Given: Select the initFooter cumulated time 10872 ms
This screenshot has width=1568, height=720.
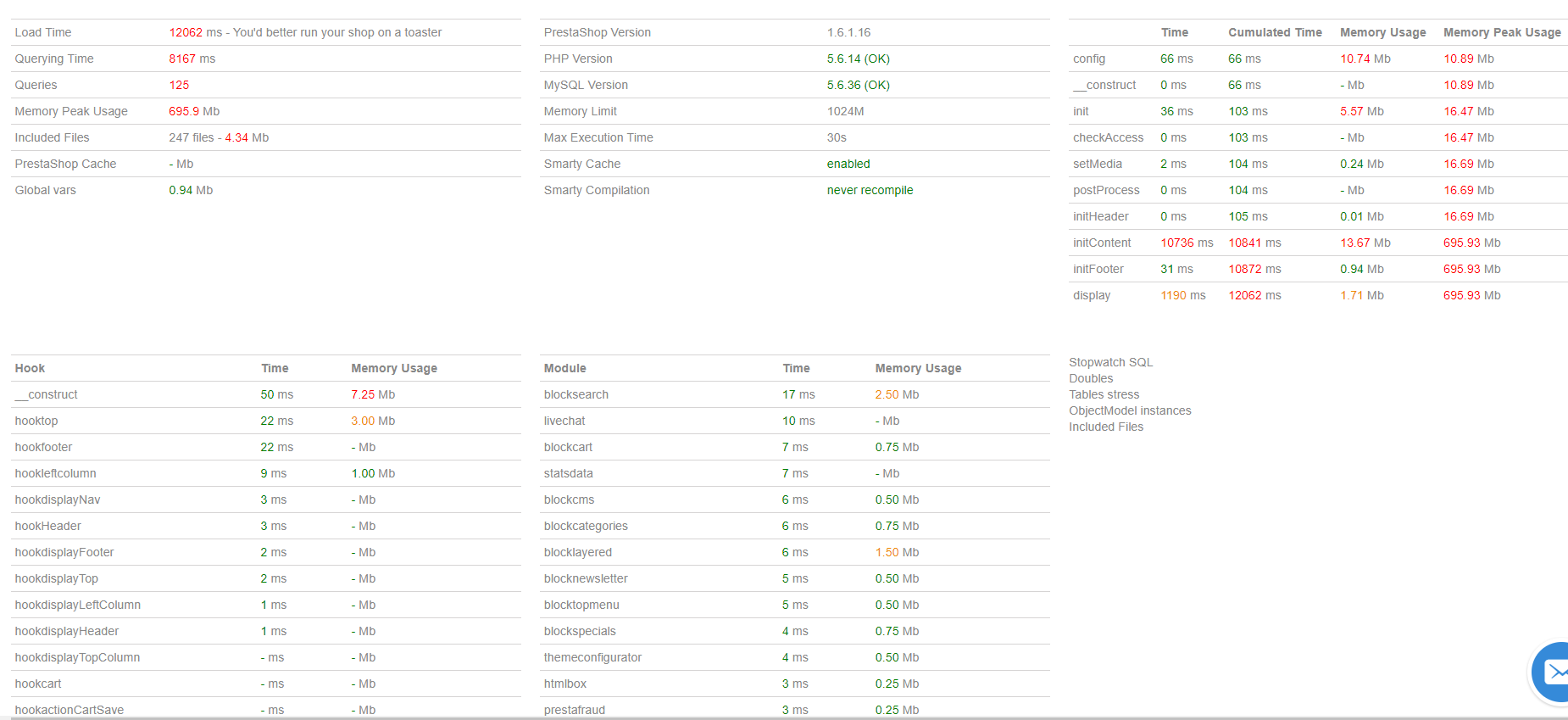Looking at the screenshot, I should [1255, 269].
